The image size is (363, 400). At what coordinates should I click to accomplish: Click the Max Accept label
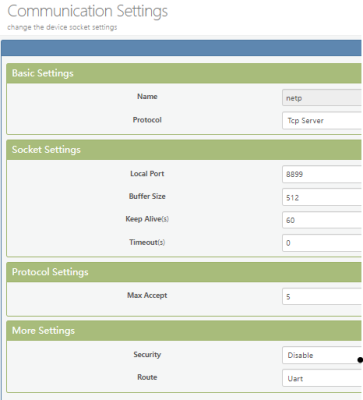(x=147, y=295)
